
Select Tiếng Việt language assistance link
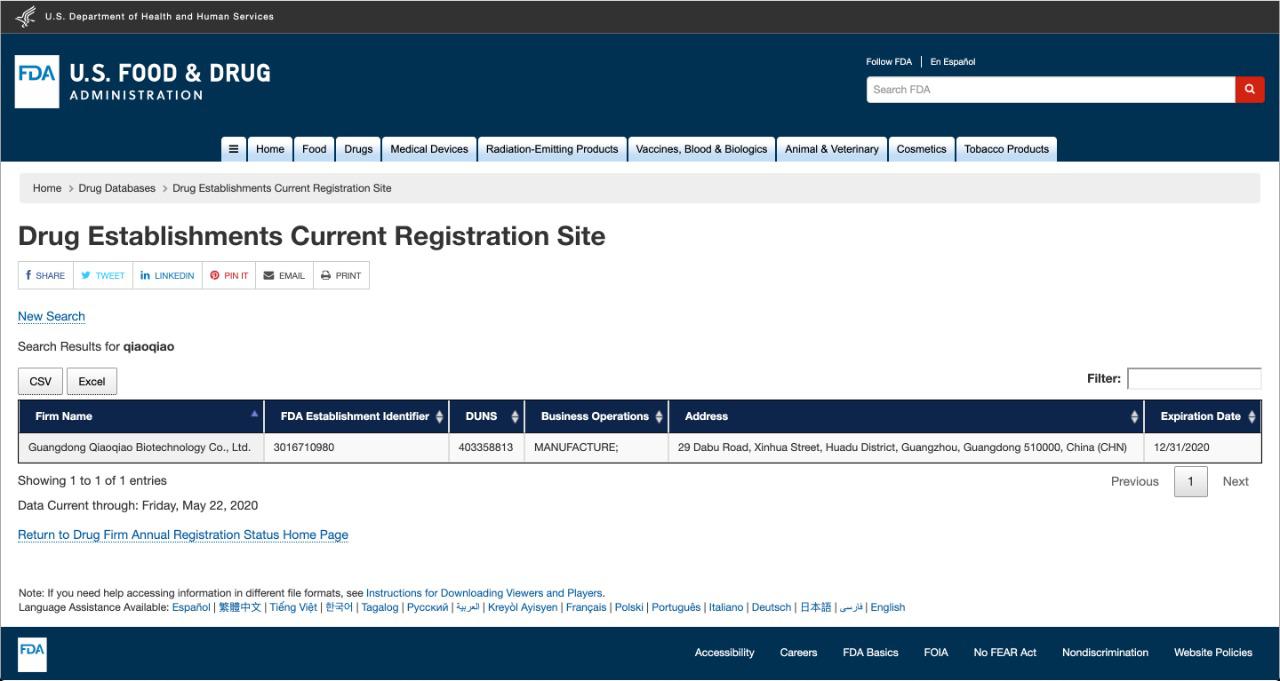[x=293, y=607]
